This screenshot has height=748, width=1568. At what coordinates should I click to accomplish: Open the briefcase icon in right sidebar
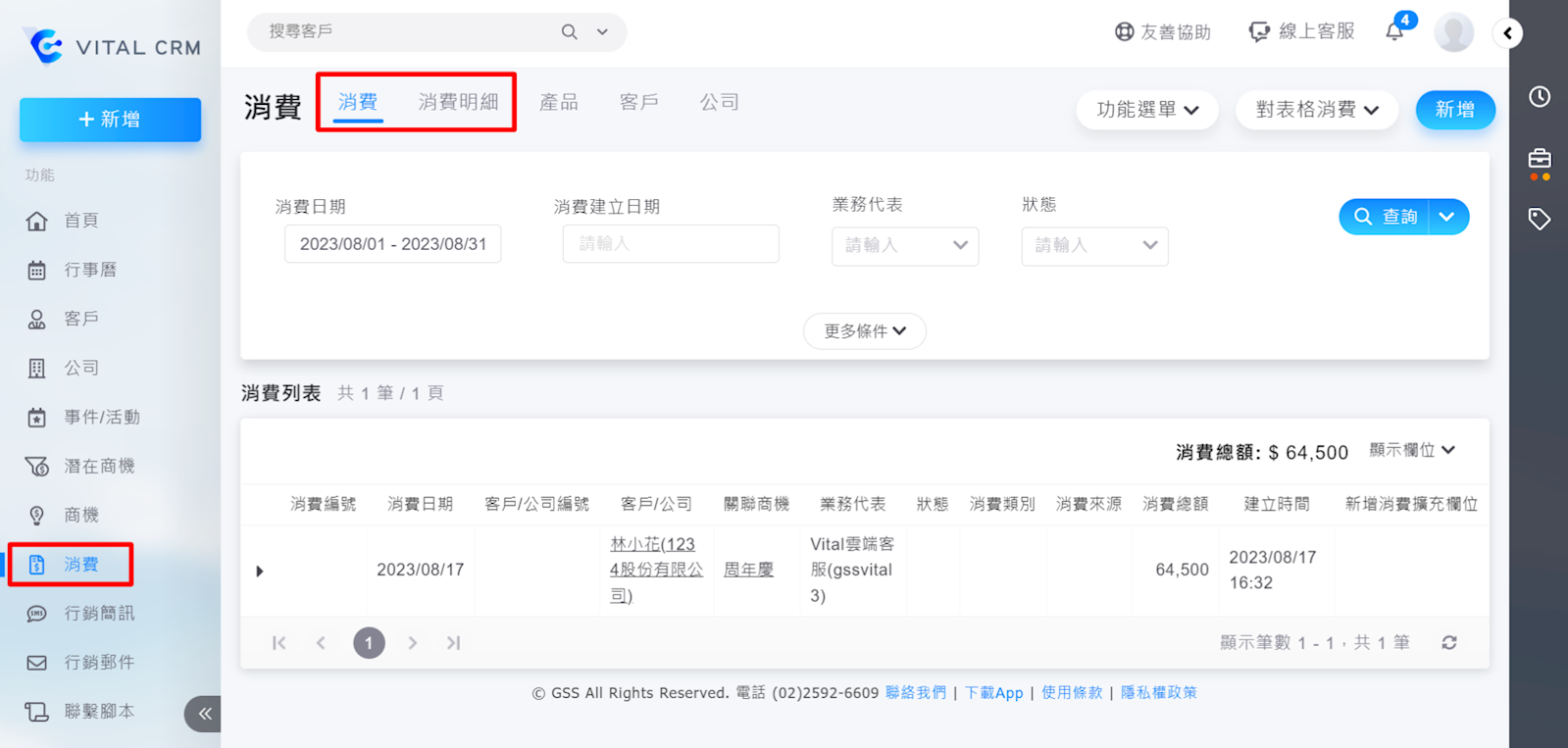click(1540, 159)
